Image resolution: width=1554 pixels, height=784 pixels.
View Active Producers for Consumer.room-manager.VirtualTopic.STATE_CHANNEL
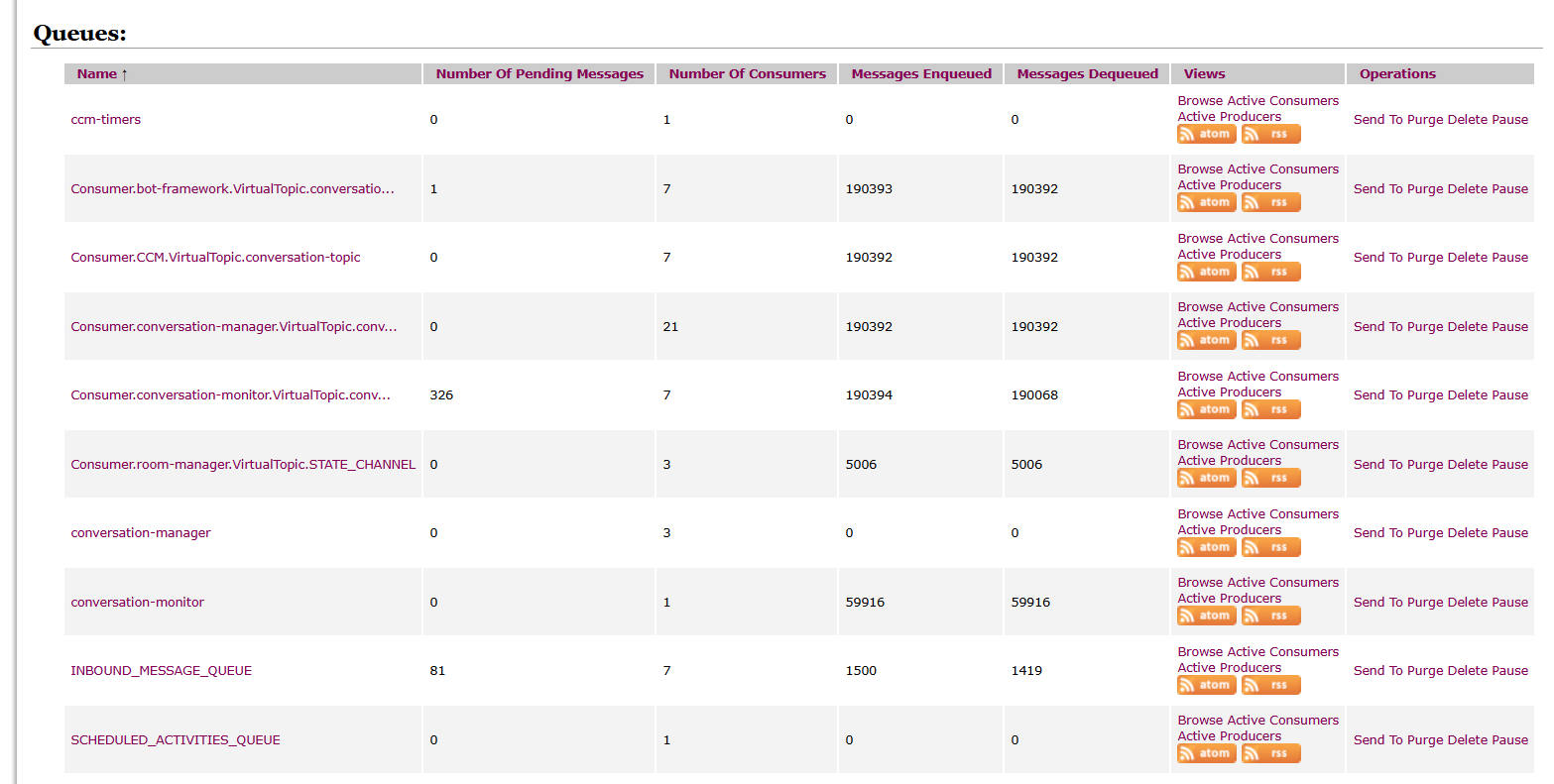1229,461
